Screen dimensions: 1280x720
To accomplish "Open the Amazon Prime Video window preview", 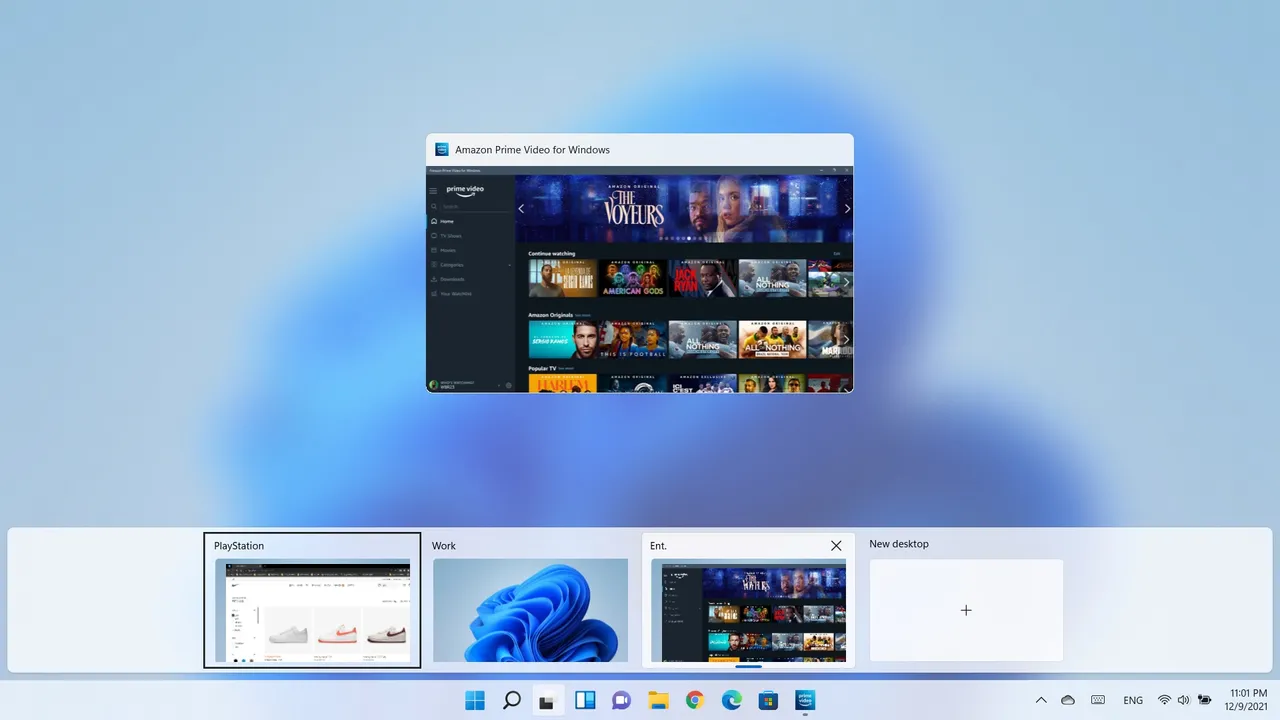I will click(x=640, y=263).
